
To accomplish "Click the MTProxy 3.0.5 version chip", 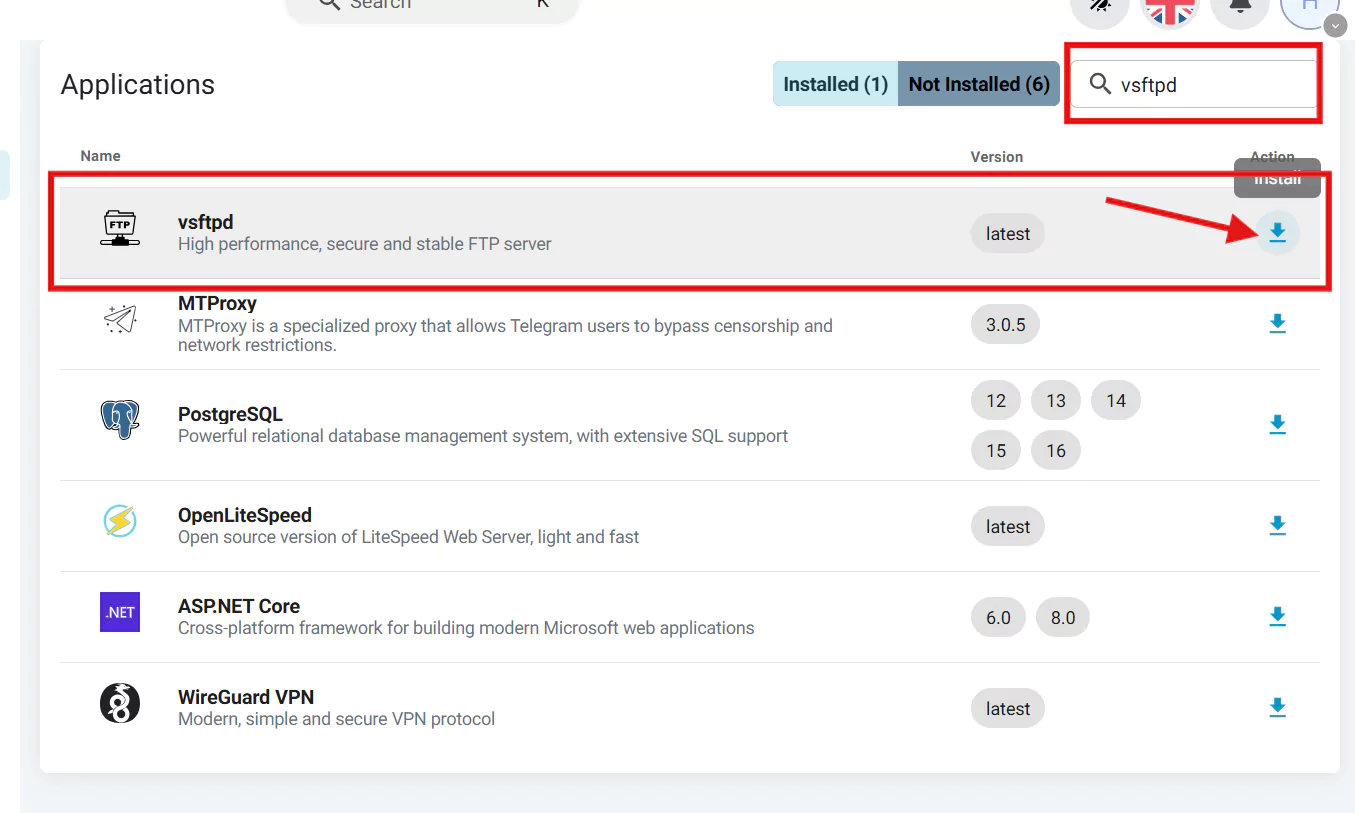I will pos(1005,325).
